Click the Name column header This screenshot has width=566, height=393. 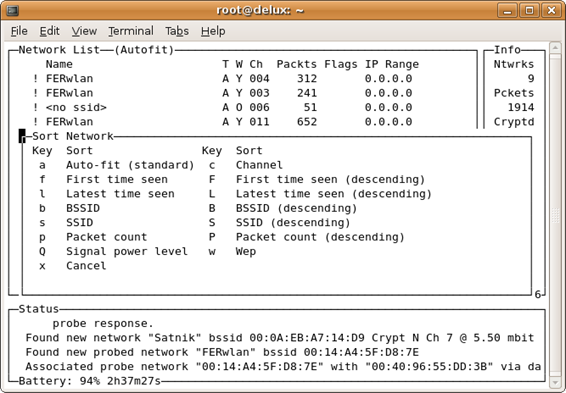(x=59, y=64)
